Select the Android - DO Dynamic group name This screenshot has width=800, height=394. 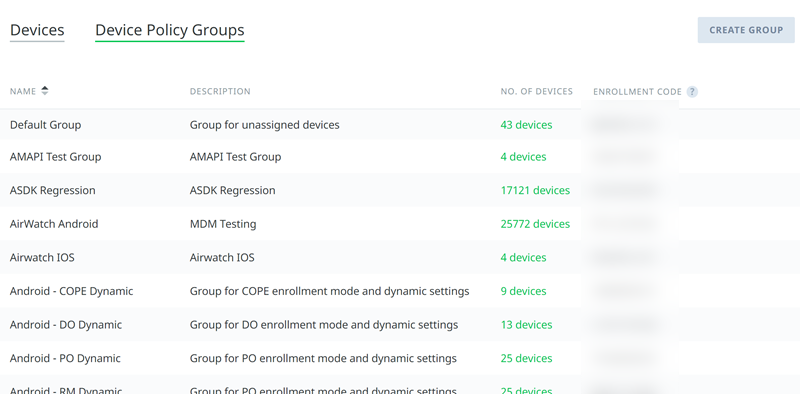tap(66, 325)
